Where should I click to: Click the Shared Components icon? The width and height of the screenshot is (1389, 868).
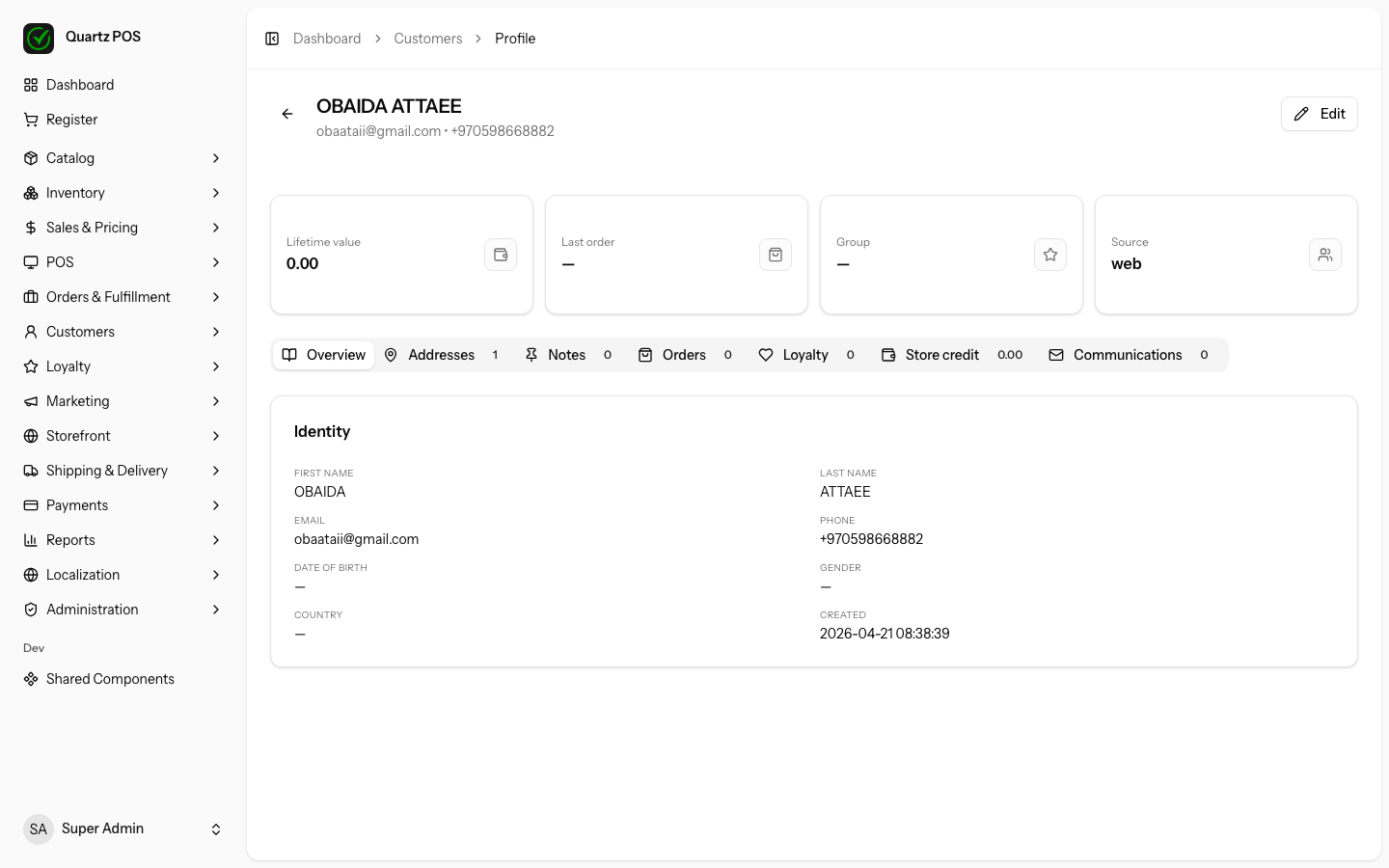pyautogui.click(x=31, y=679)
